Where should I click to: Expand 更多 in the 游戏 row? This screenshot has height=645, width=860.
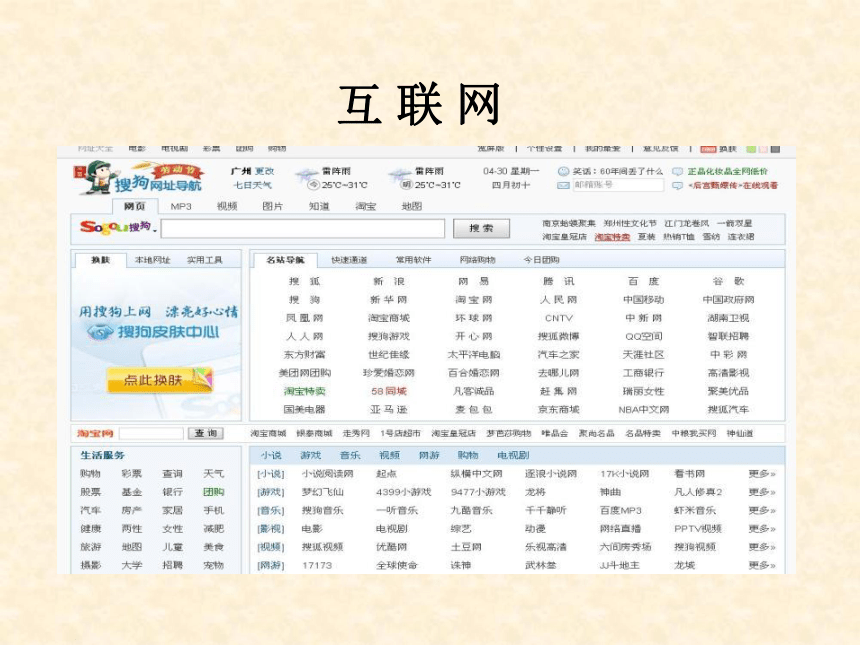762,492
